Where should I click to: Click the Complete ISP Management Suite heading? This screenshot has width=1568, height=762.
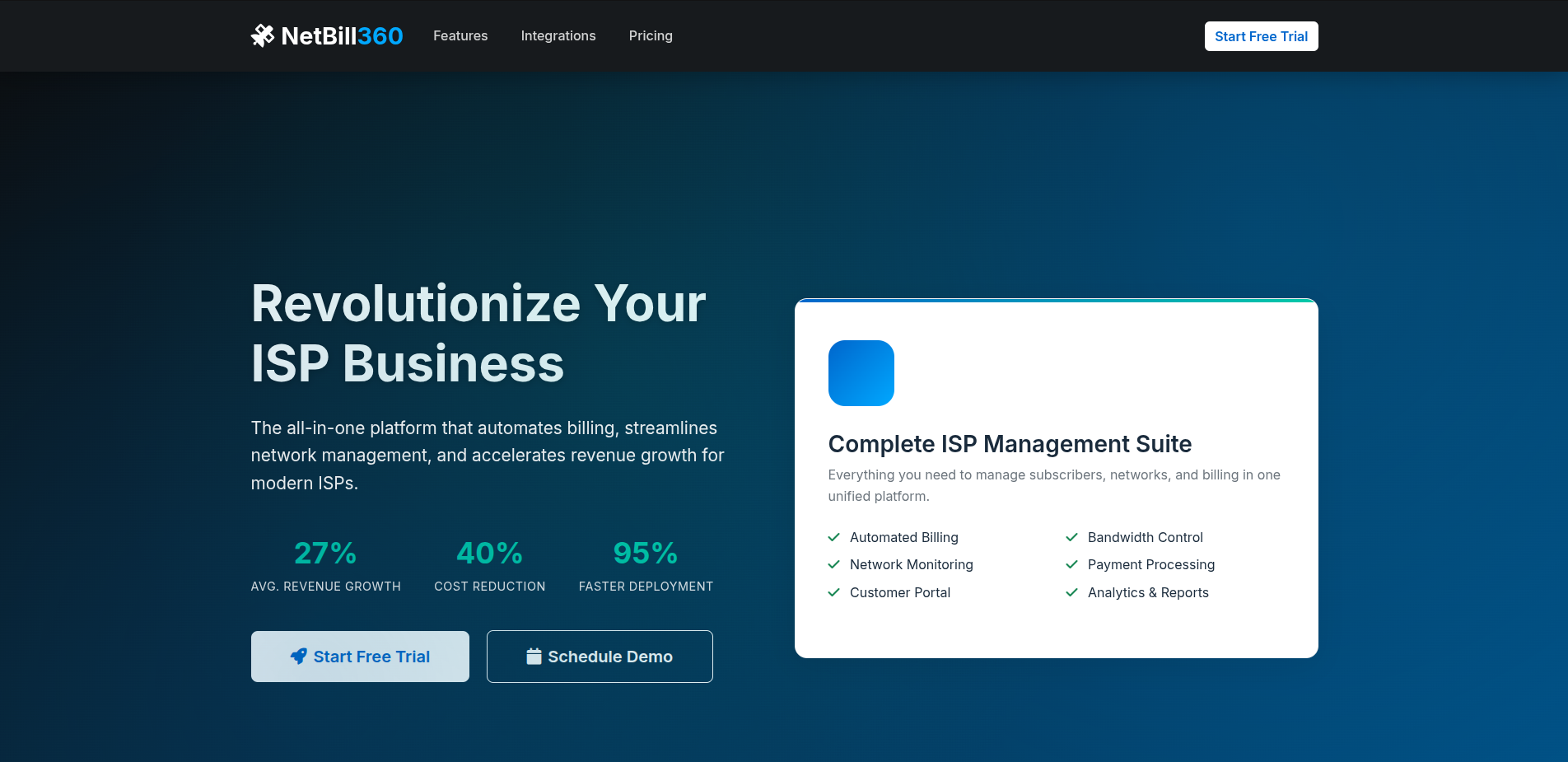(x=1010, y=444)
